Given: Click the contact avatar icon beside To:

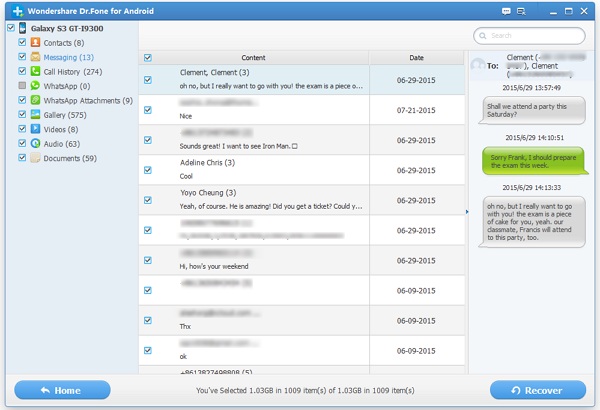Looking at the screenshot, I should pyautogui.click(x=478, y=65).
